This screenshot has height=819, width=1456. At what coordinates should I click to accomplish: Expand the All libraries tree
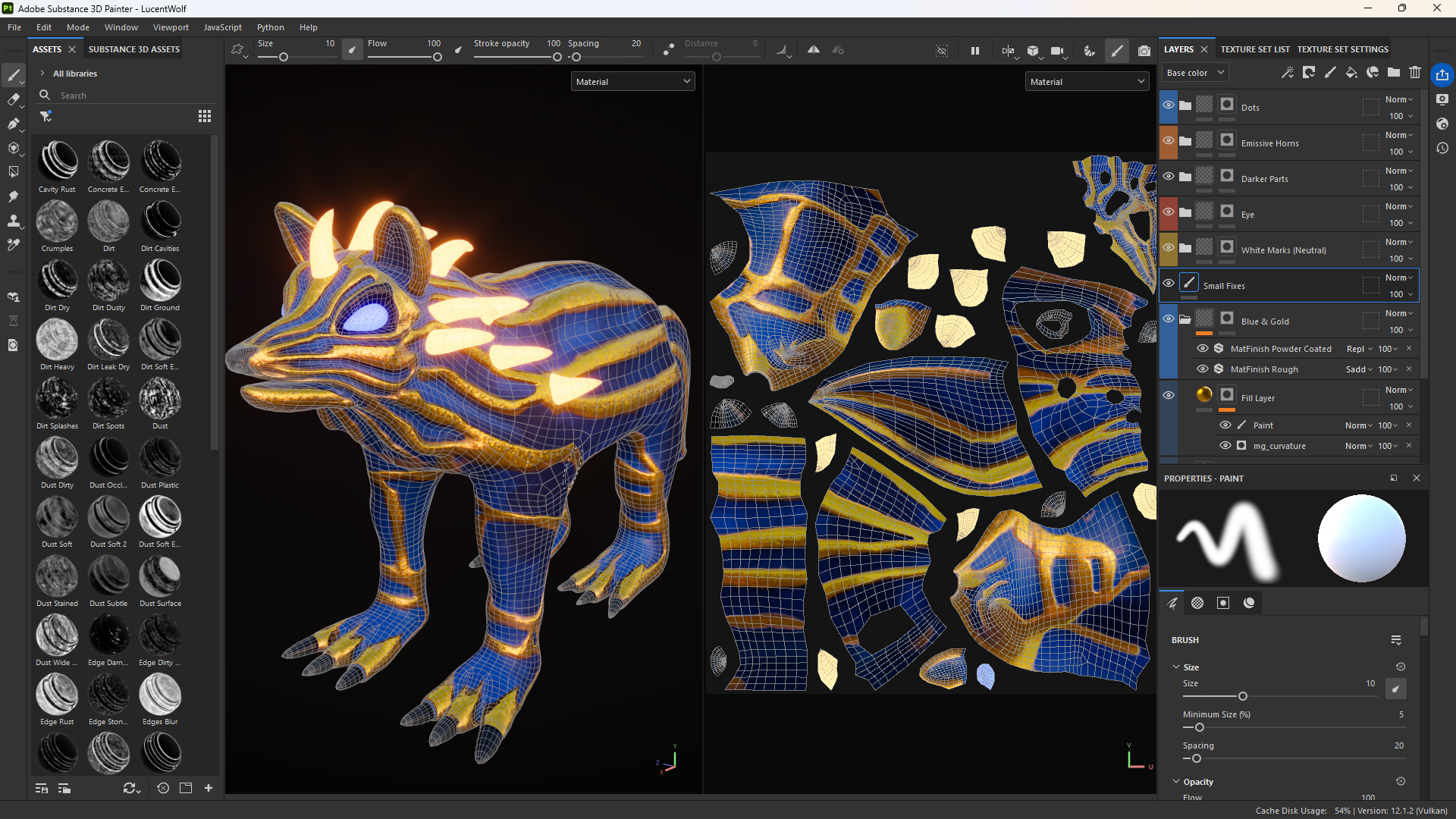[42, 74]
